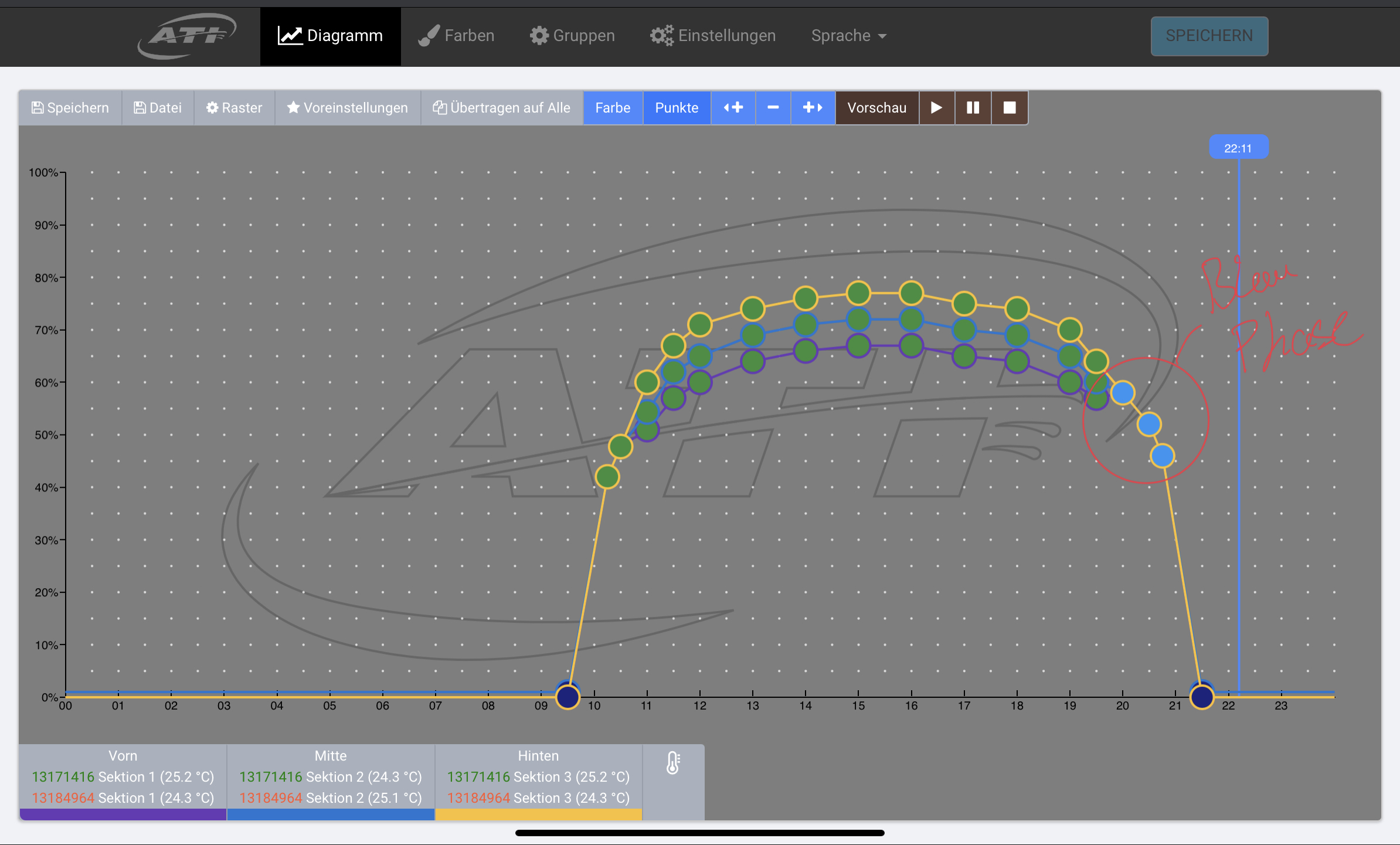
Task: Open the Einstellungen tab
Action: tap(712, 36)
